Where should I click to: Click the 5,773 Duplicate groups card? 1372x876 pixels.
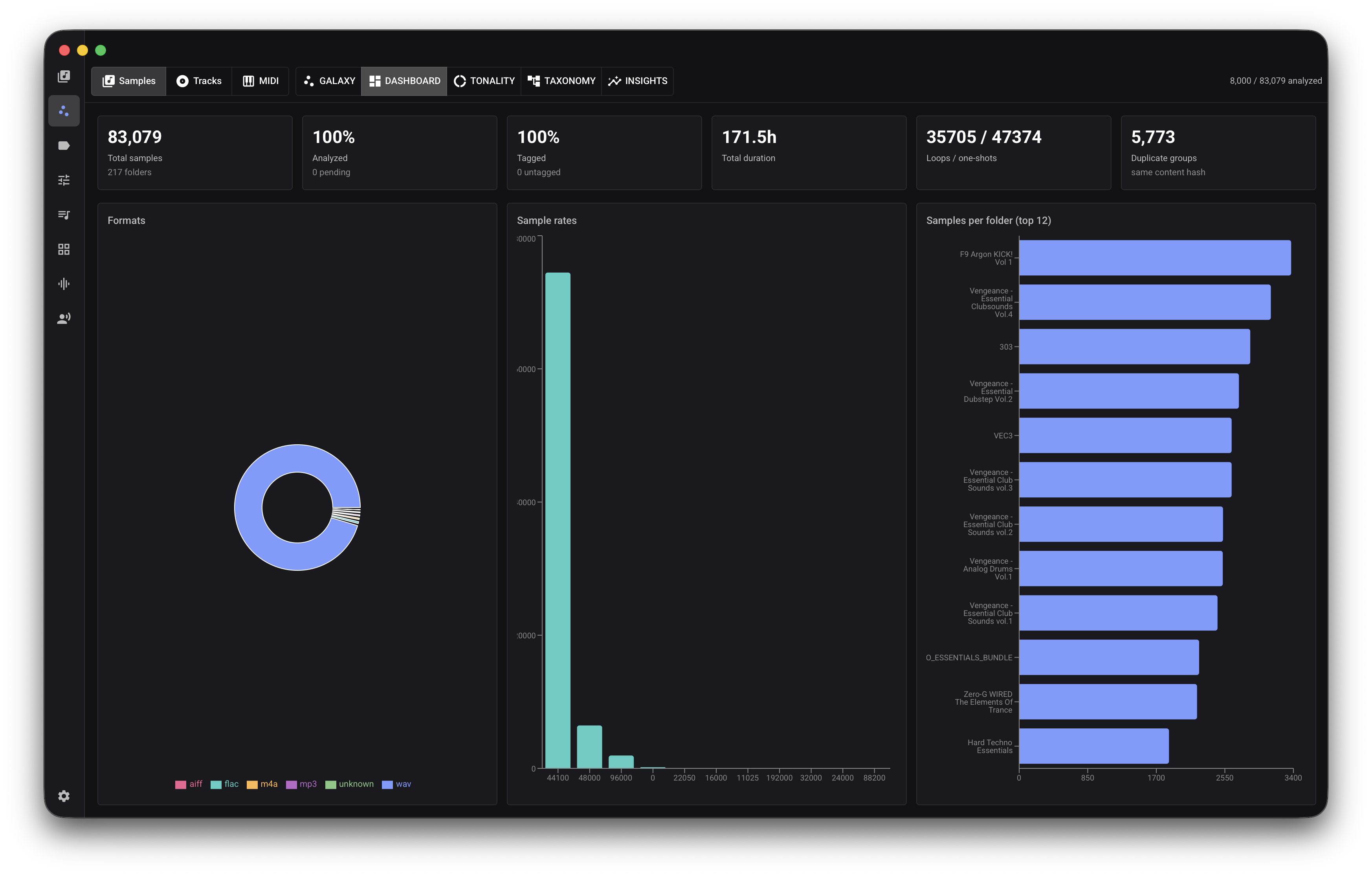(1218, 153)
